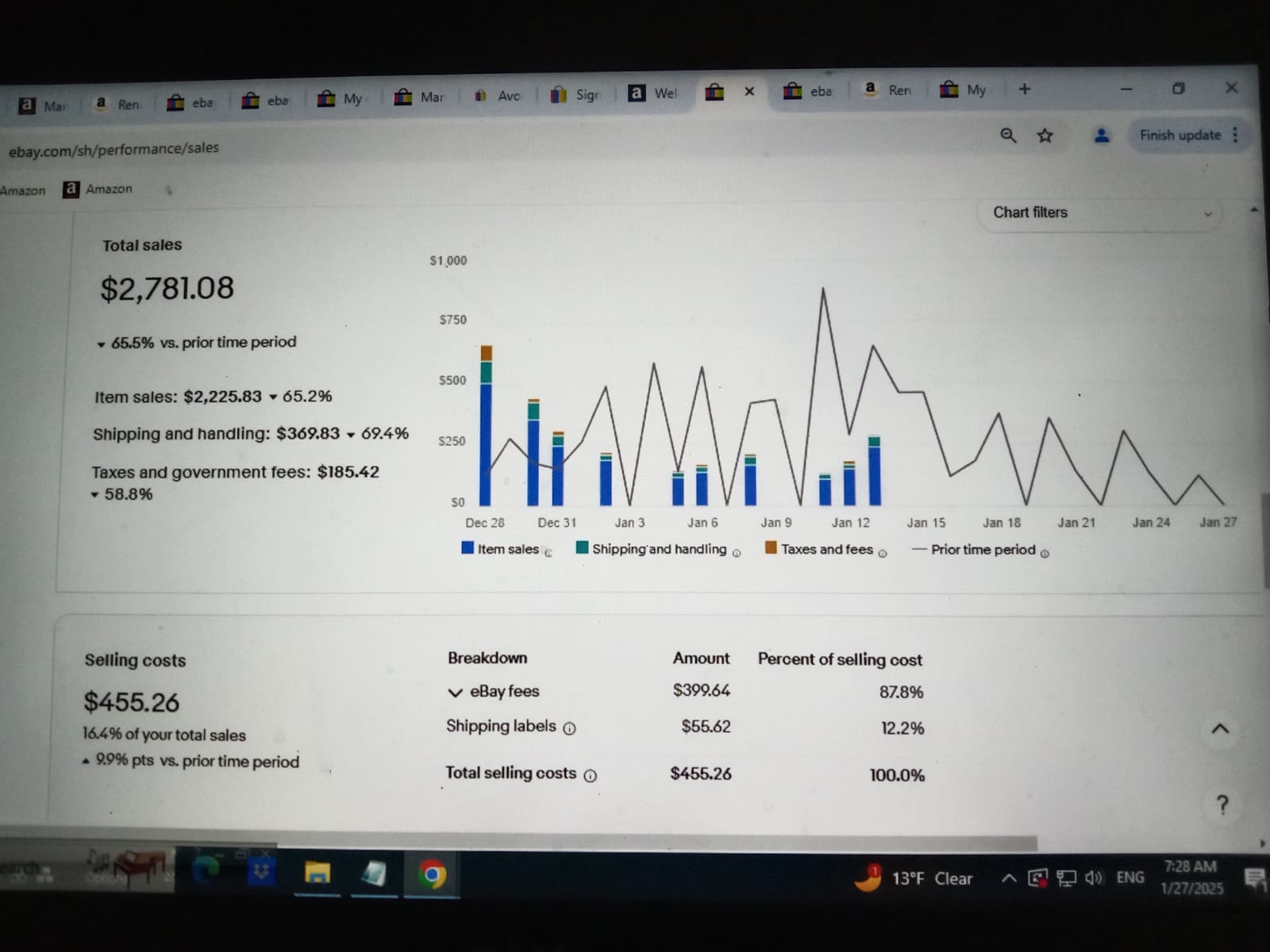This screenshot has width=1270, height=952.
Task: Click the Finish update button
Action: pos(1180,135)
